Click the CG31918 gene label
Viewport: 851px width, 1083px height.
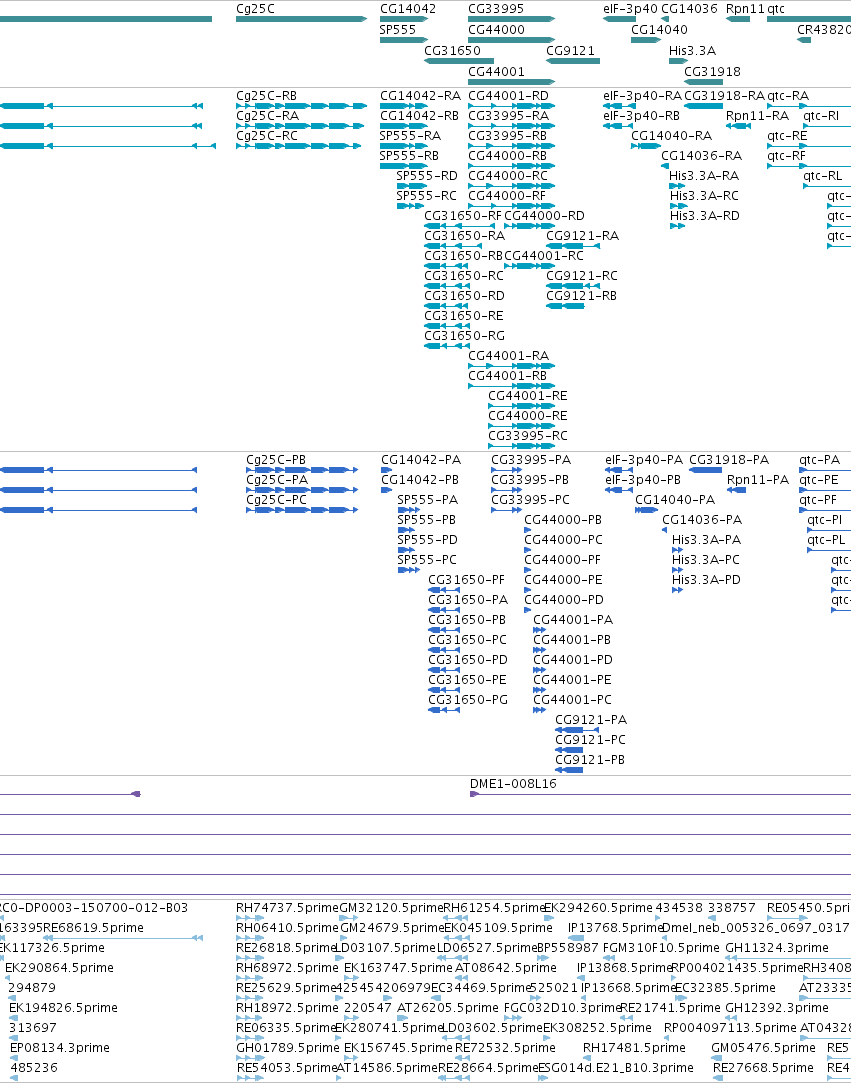(x=712, y=71)
